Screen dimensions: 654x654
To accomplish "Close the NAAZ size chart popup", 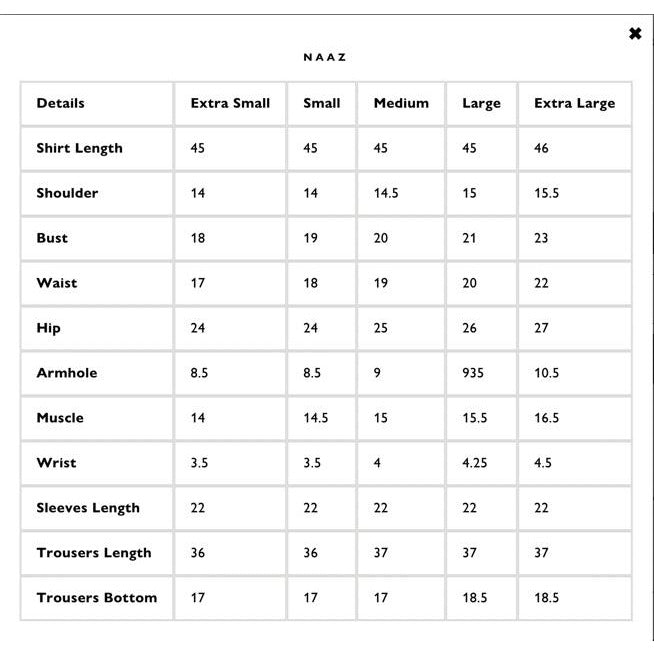I will coord(635,34).
